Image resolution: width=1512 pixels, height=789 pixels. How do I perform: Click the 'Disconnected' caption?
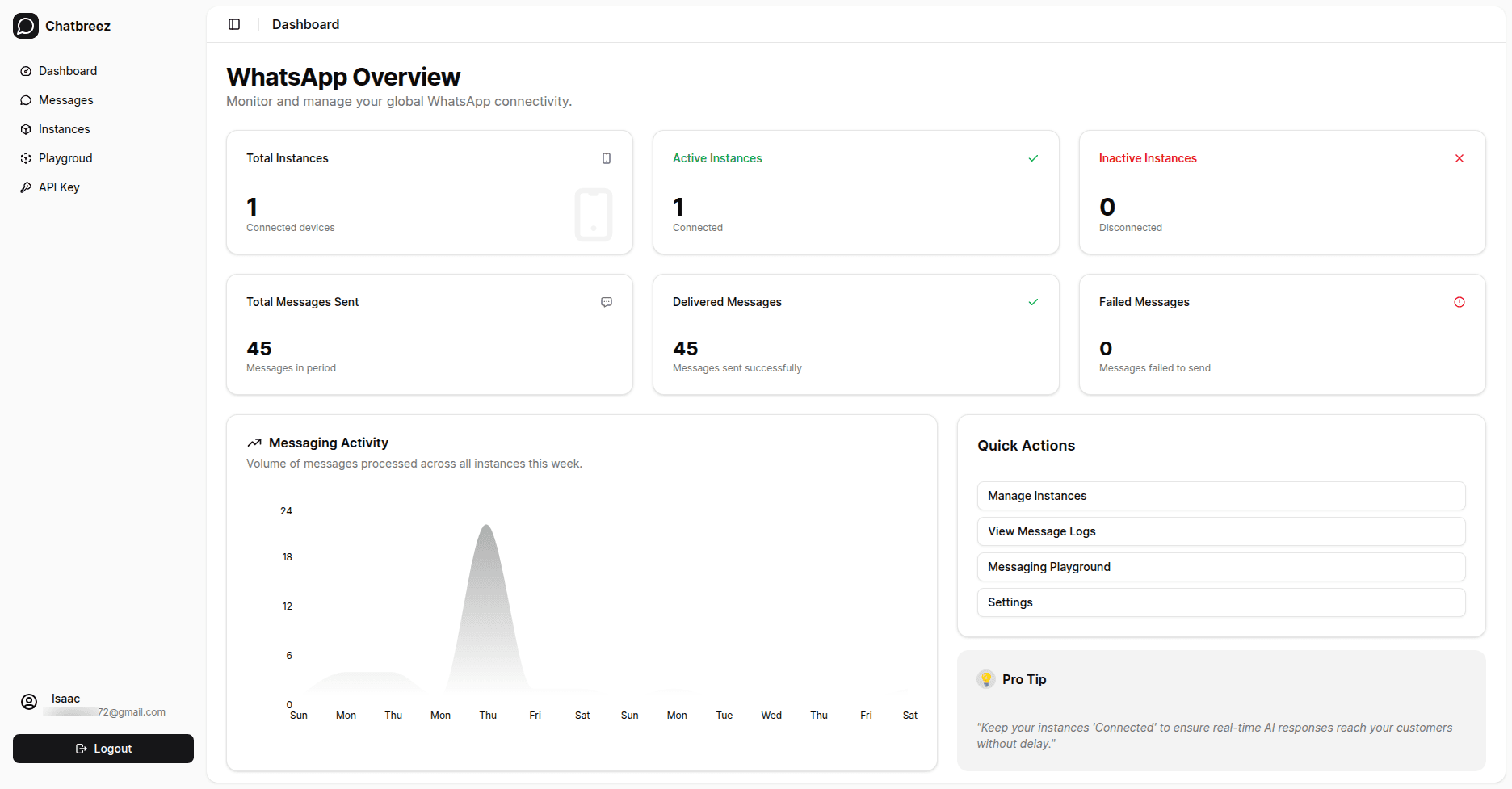click(1131, 228)
